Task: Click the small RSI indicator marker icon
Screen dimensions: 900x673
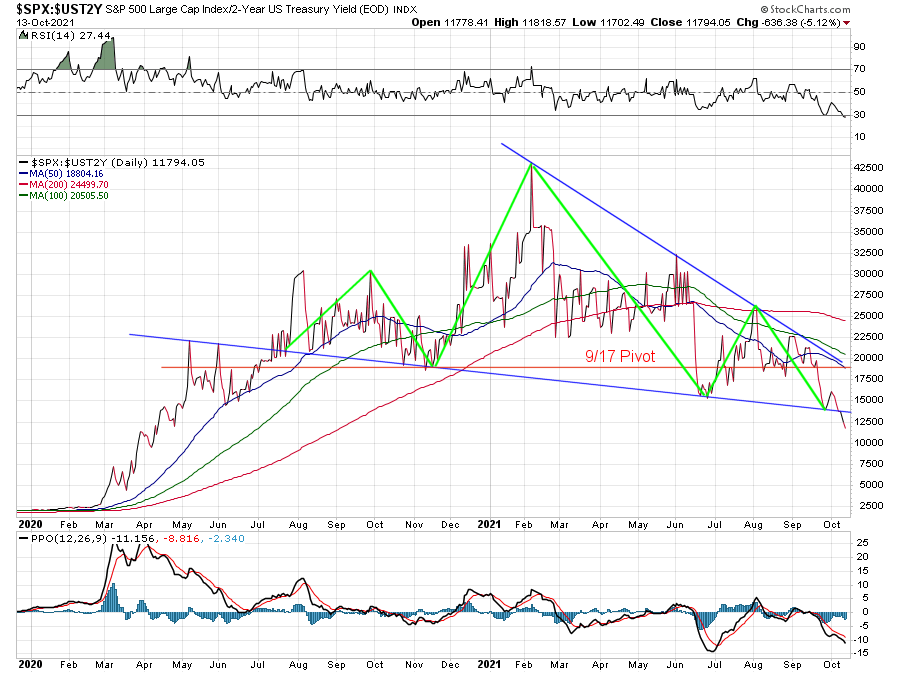Action: pyautogui.click(x=23, y=36)
